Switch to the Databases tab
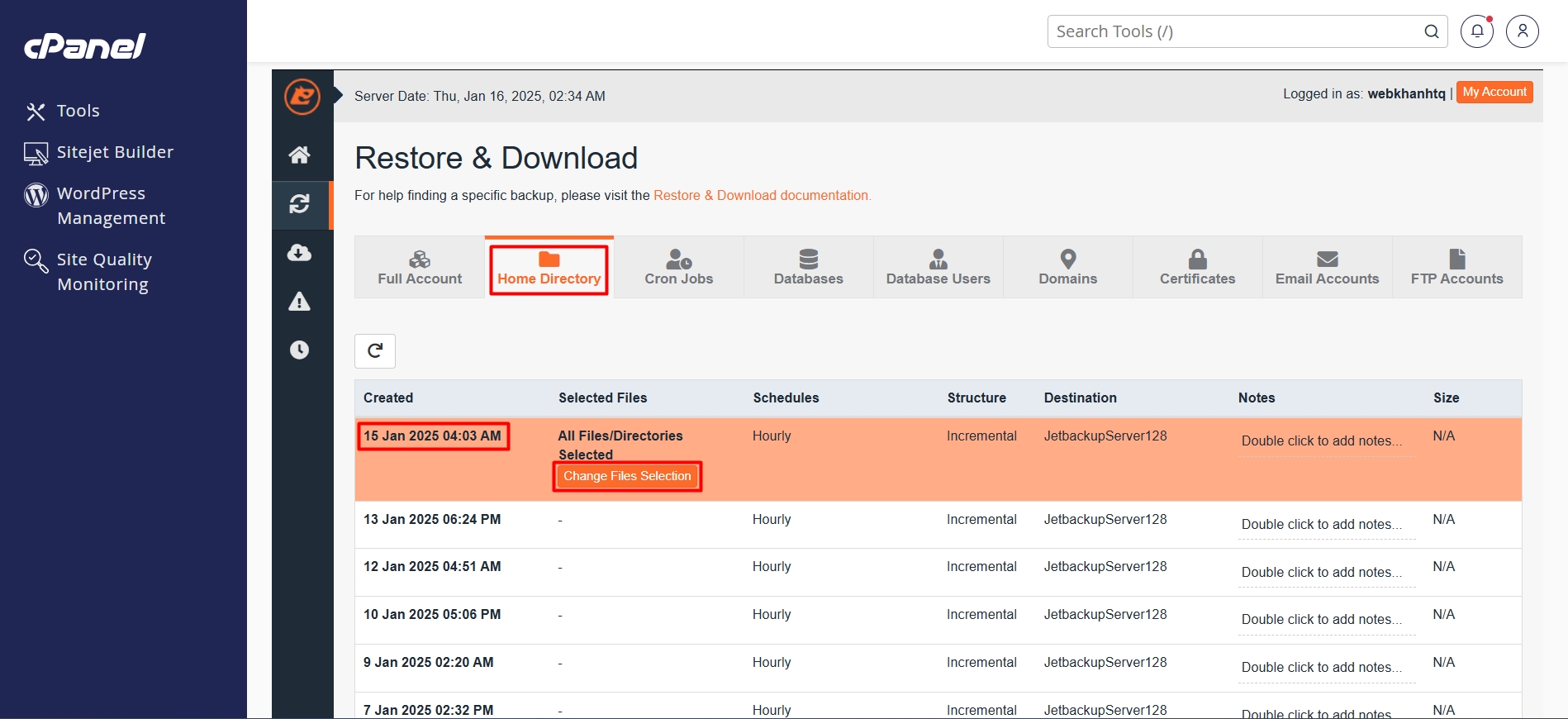Viewport: 1568px width, 719px height. pos(808,268)
